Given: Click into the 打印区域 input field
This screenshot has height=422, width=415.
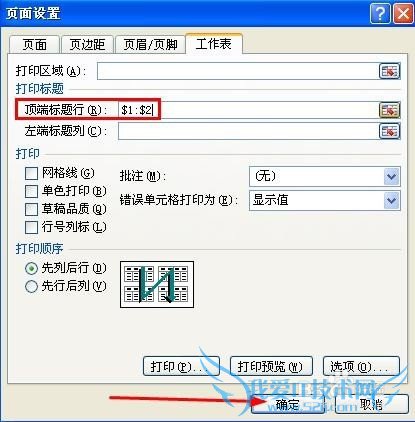Looking at the screenshot, I should (238, 71).
